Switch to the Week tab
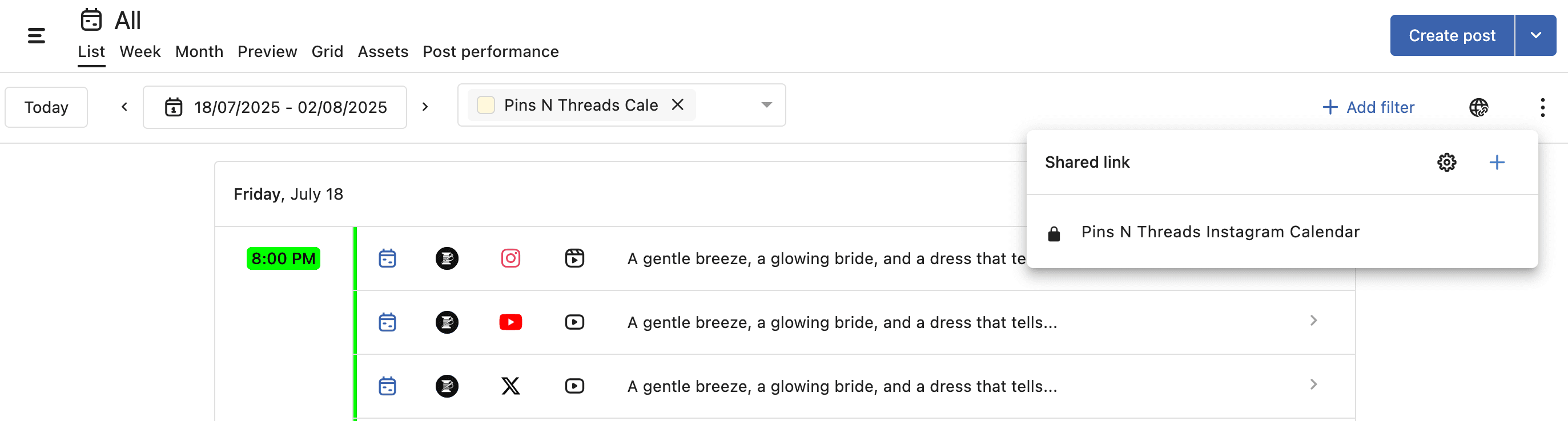The image size is (1568, 421). pos(139,52)
